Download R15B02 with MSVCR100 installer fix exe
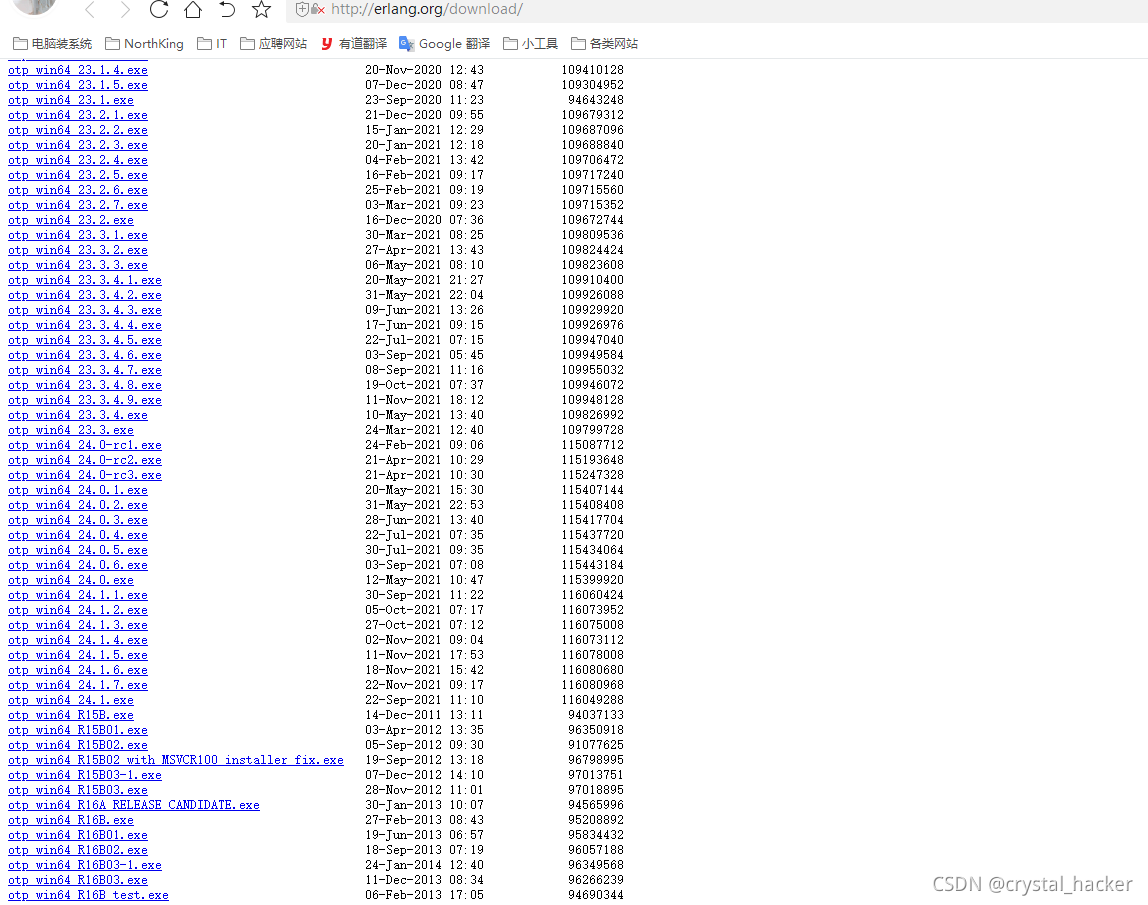 (176, 761)
